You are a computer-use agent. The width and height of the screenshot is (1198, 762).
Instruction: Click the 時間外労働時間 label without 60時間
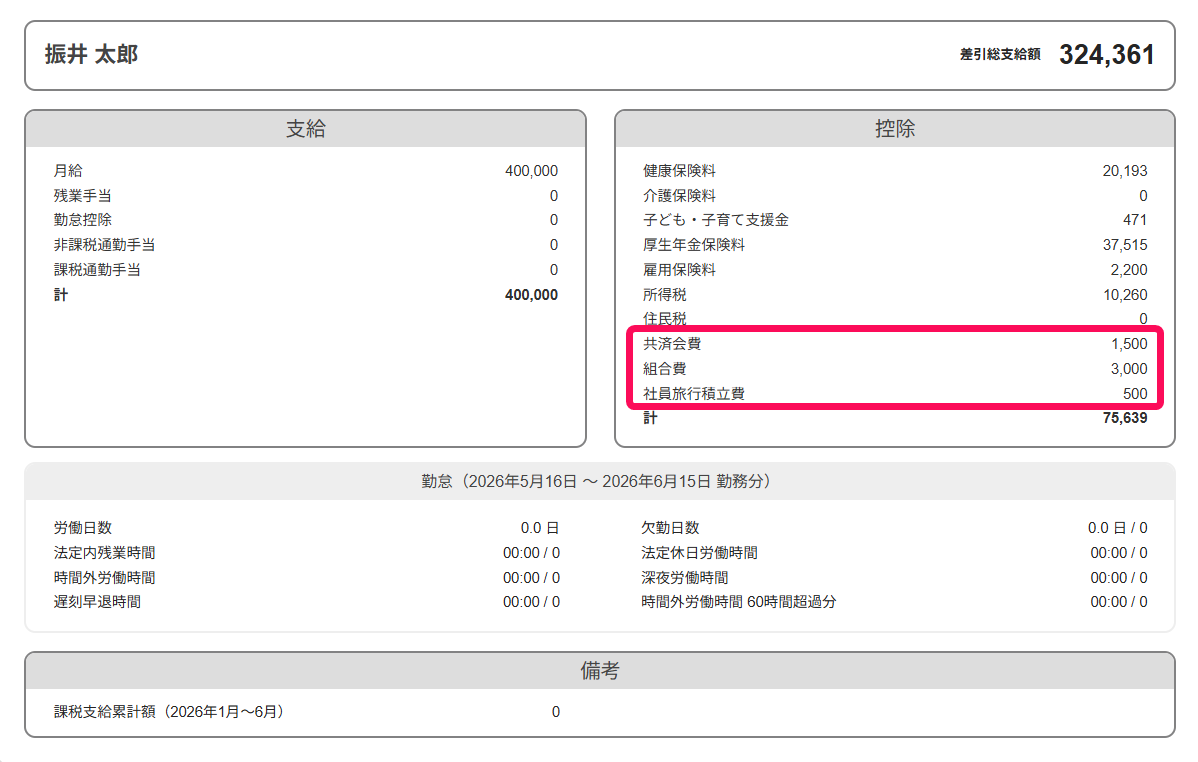pos(105,578)
